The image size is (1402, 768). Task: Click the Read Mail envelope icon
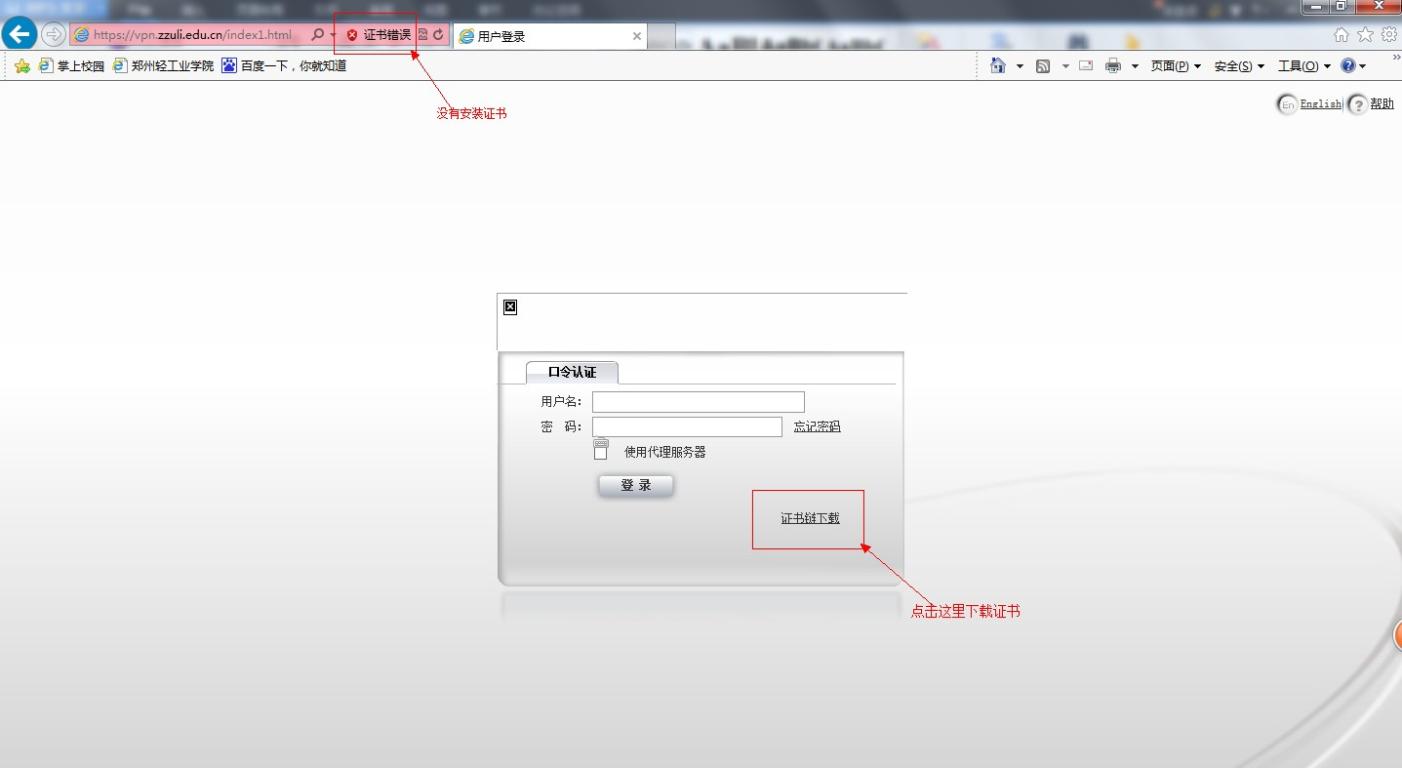click(1086, 66)
